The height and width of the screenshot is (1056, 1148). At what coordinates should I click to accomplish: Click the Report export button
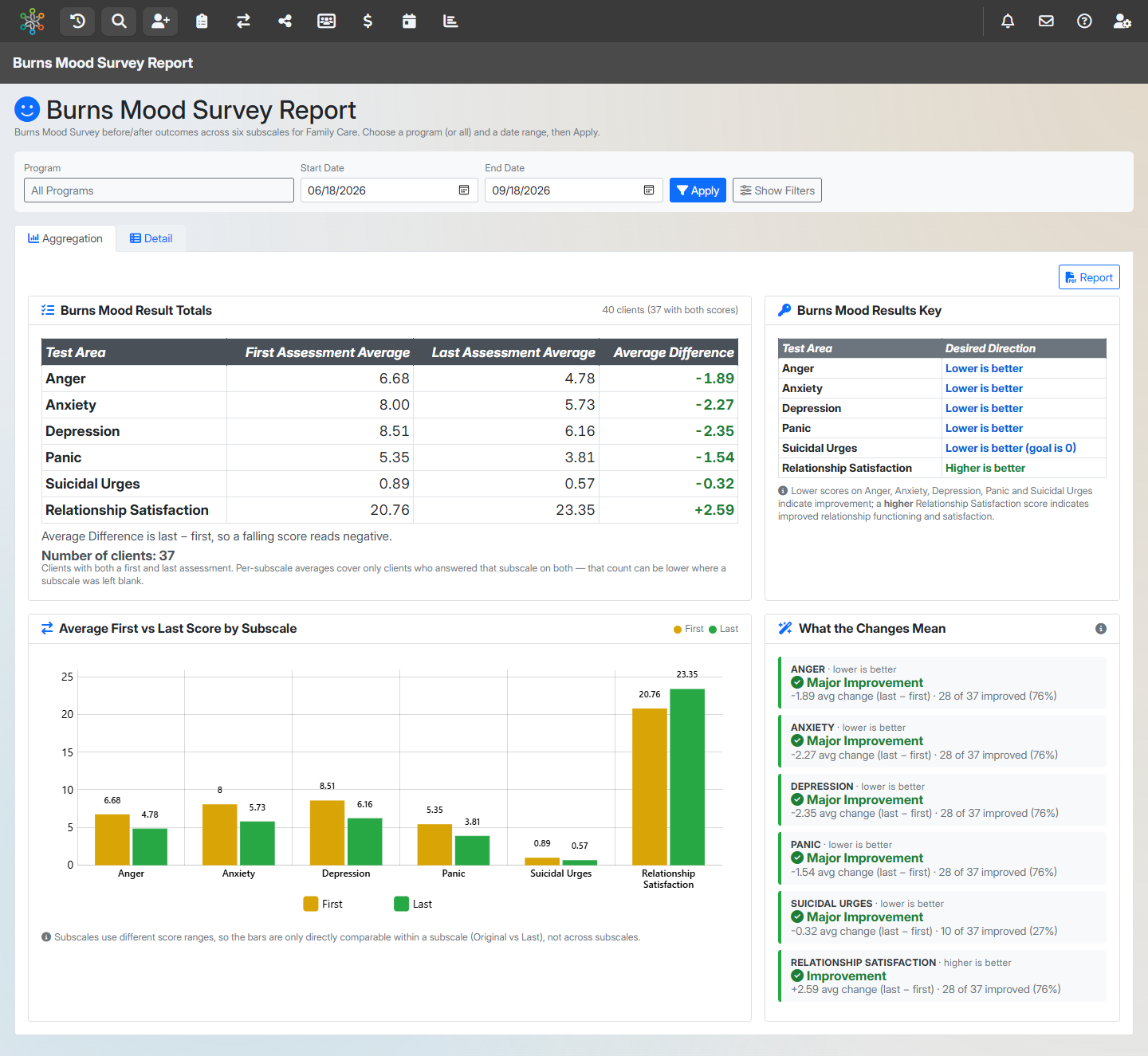click(1089, 277)
